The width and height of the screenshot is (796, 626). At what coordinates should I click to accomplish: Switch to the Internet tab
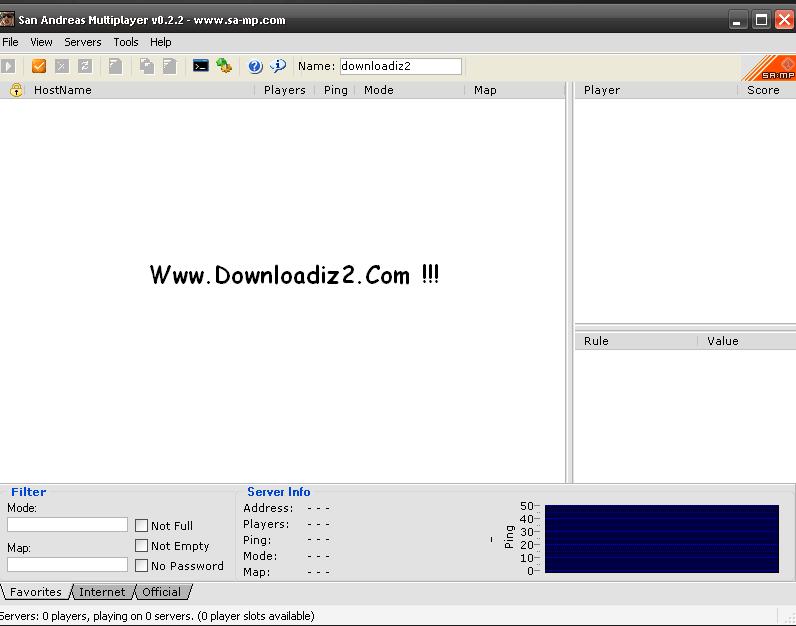coord(102,592)
